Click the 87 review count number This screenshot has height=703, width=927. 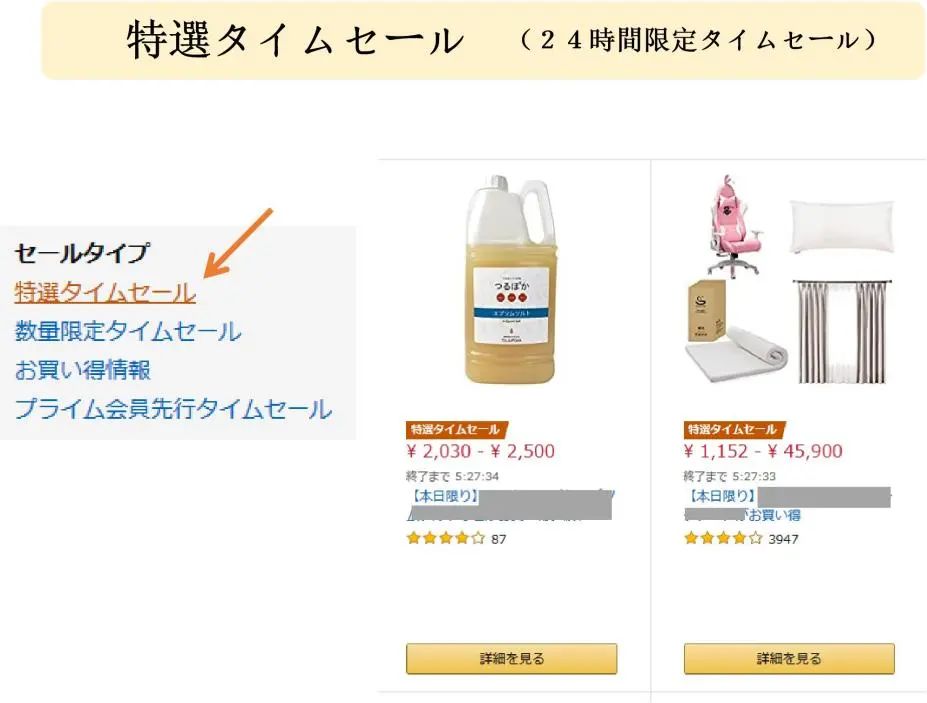[498, 539]
